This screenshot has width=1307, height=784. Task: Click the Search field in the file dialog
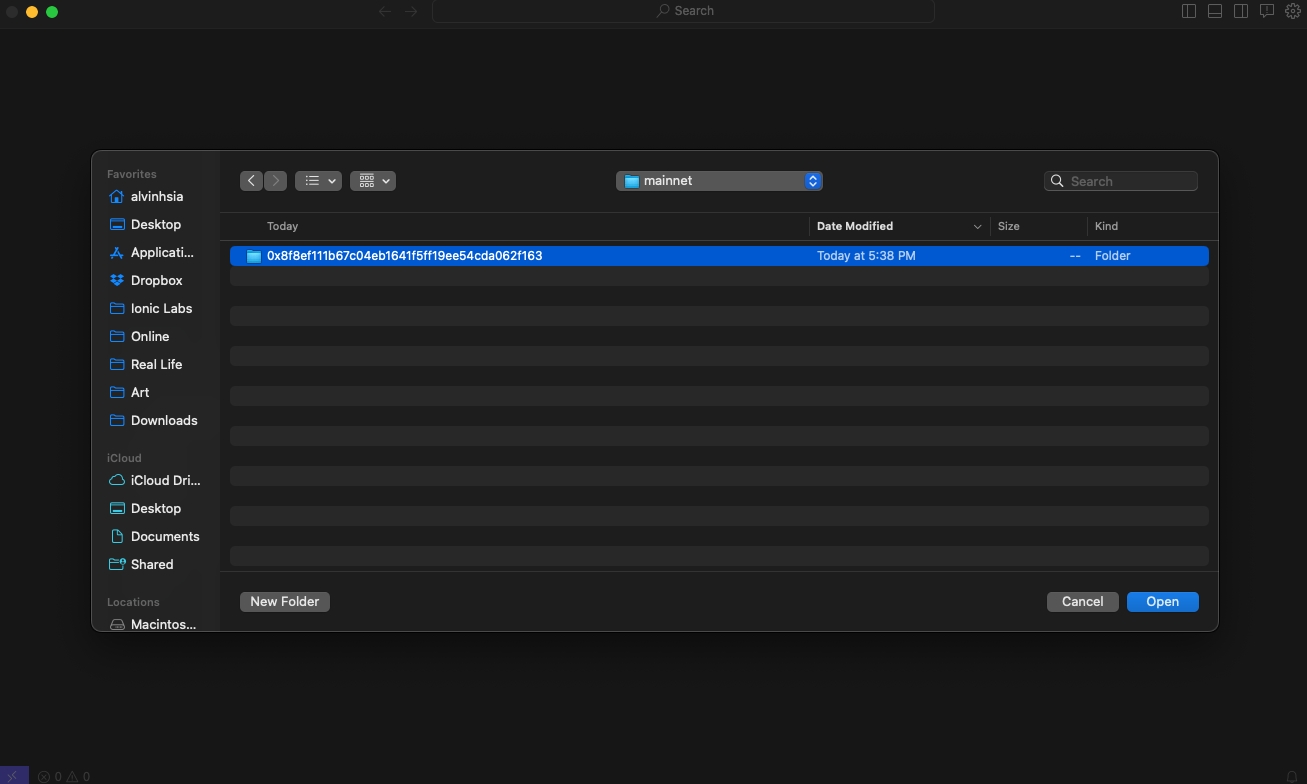[x=1120, y=181]
